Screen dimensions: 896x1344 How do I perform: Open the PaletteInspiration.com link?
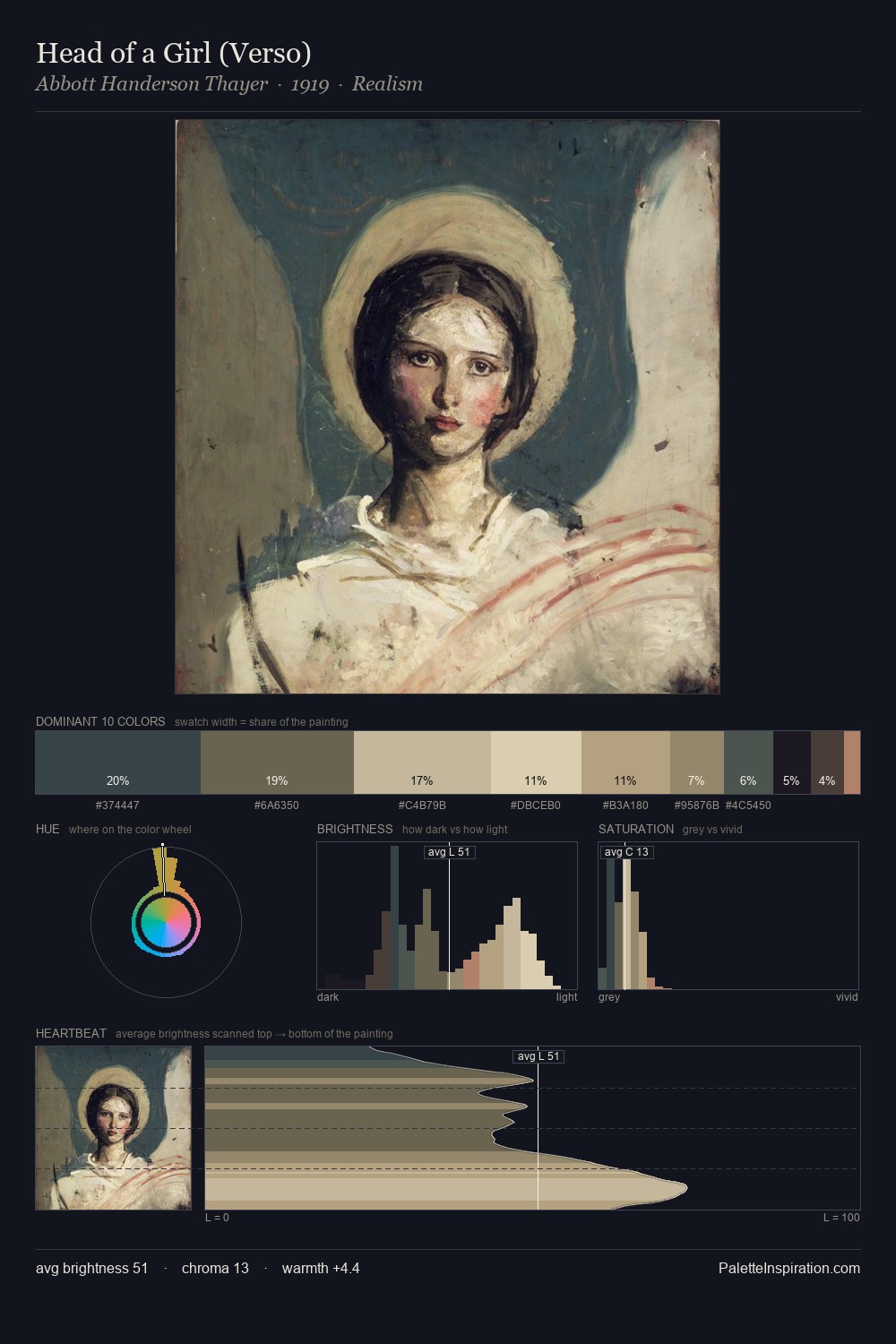click(x=789, y=1268)
